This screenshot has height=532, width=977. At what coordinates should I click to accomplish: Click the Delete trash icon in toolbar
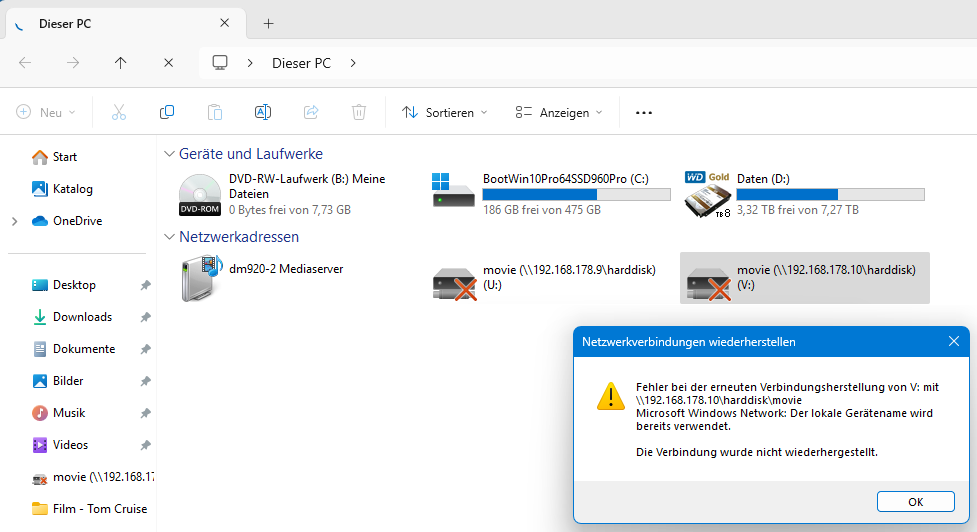point(359,113)
